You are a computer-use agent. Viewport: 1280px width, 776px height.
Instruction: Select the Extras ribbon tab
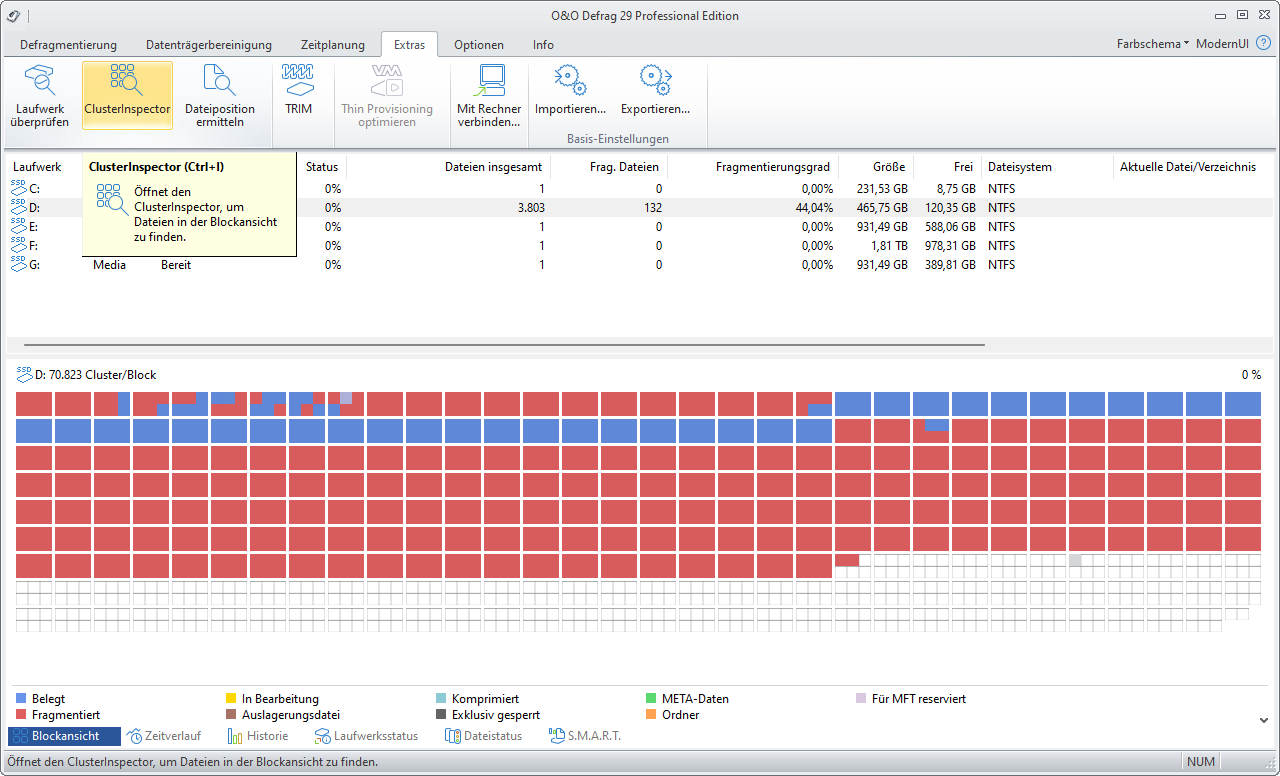[x=409, y=45]
